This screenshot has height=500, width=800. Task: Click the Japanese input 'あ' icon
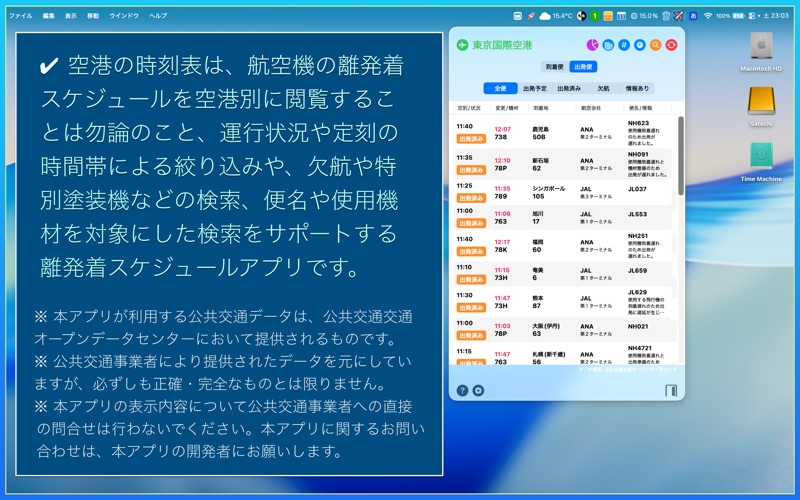point(693,16)
